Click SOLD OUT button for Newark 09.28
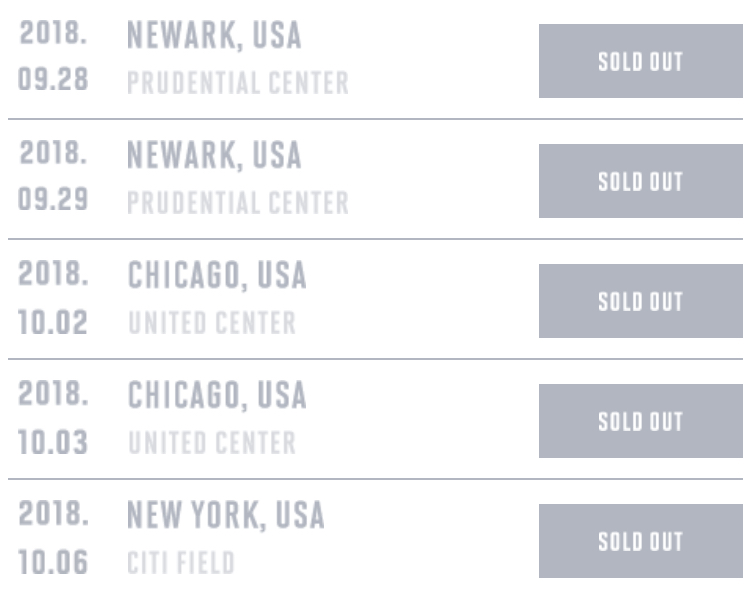 [x=640, y=61]
